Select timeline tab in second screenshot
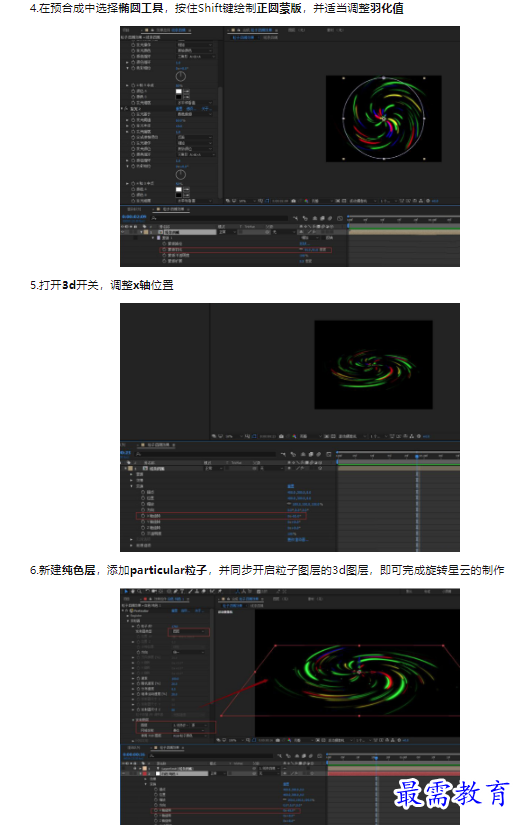Screen dimensions: 518x825 (156, 445)
